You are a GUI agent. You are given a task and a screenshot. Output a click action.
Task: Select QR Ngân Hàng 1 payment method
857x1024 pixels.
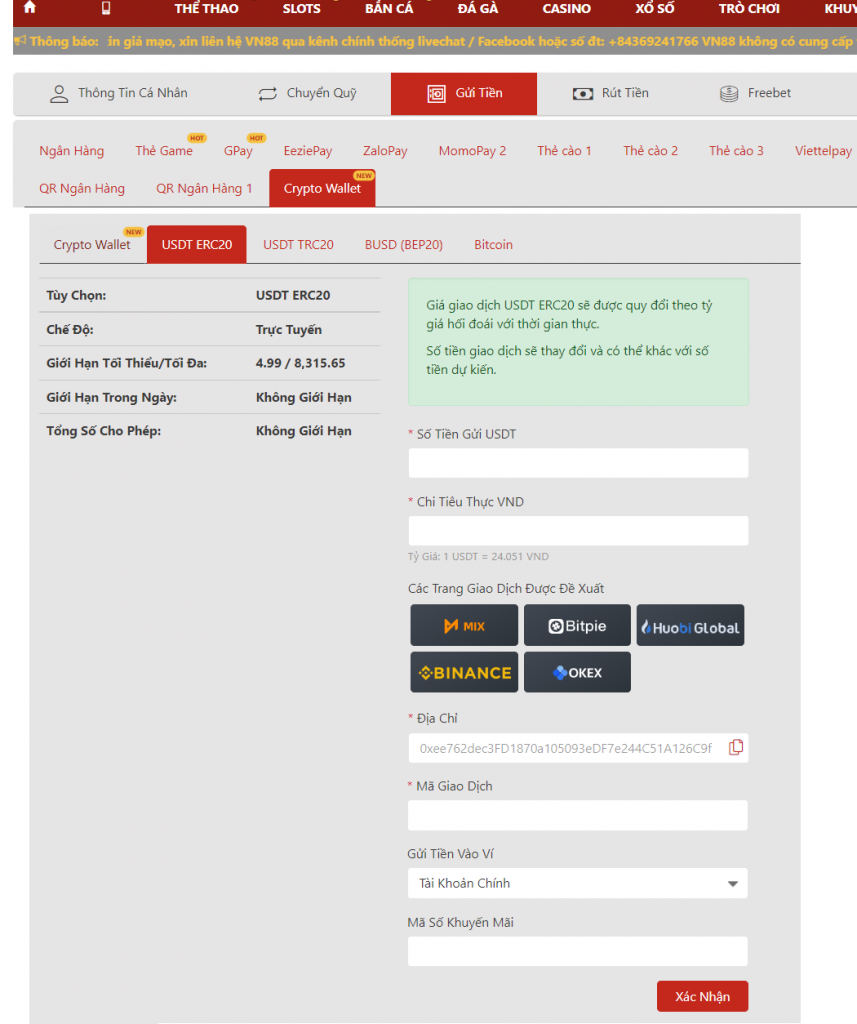(204, 189)
